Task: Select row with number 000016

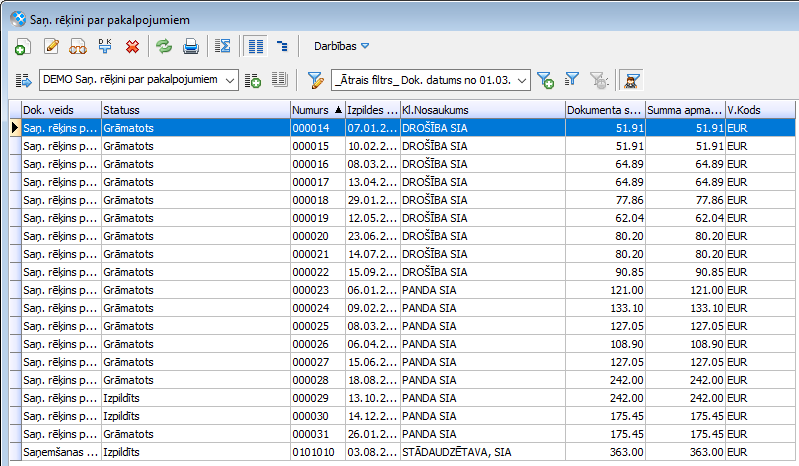Action: pyautogui.click(x=403, y=164)
